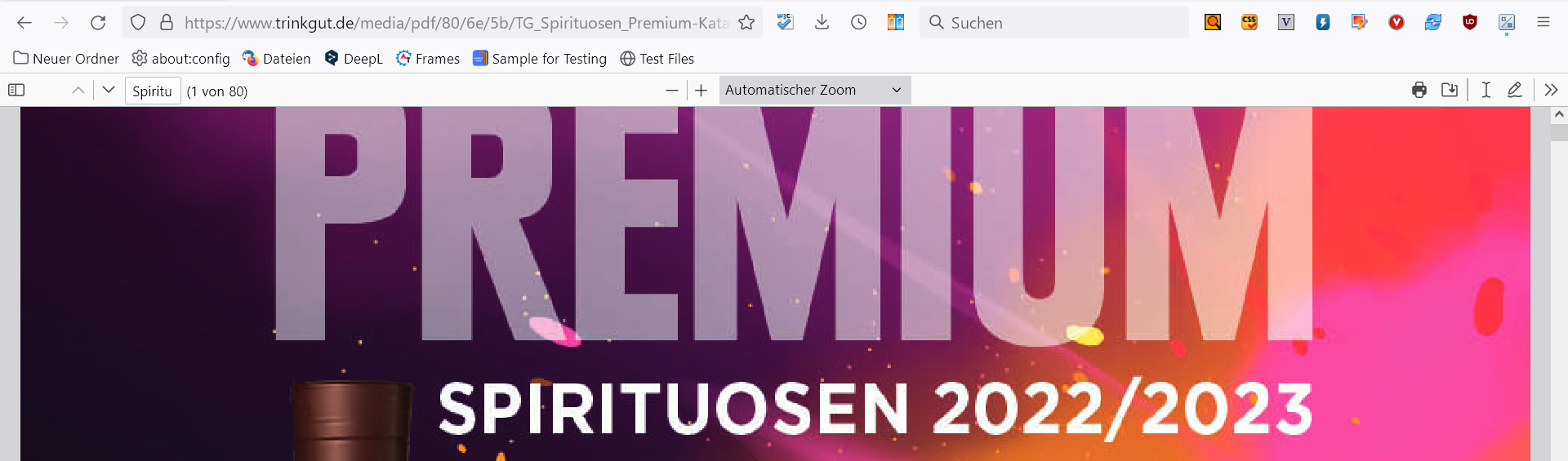This screenshot has height=461, width=1568.
Task: Click the forward navigation arrow
Action: pyautogui.click(x=61, y=23)
